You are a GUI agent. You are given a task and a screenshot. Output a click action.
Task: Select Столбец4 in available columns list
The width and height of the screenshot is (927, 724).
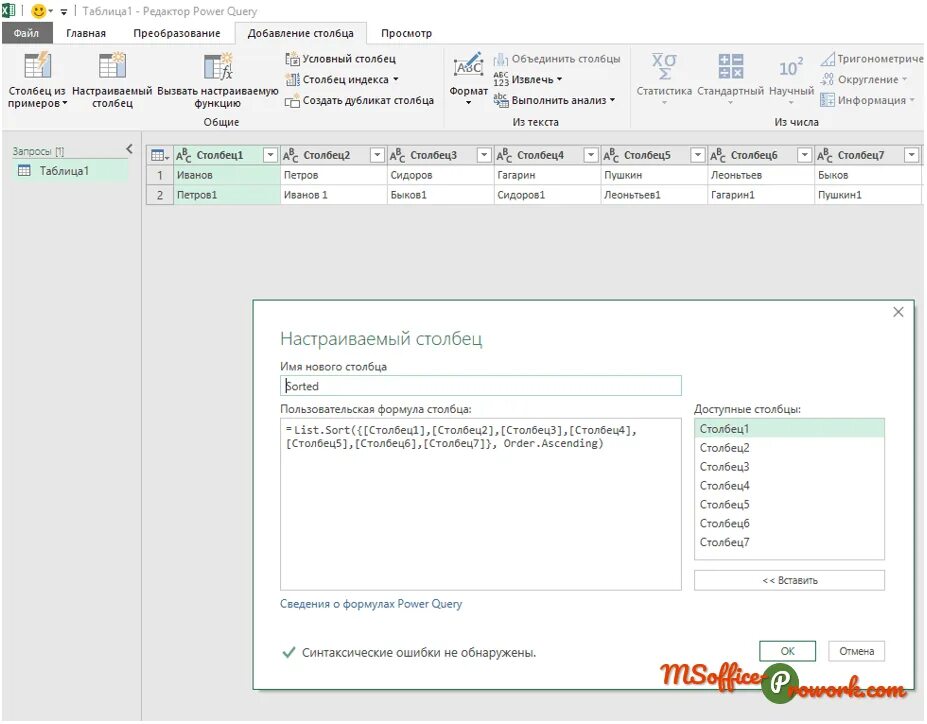(x=789, y=486)
